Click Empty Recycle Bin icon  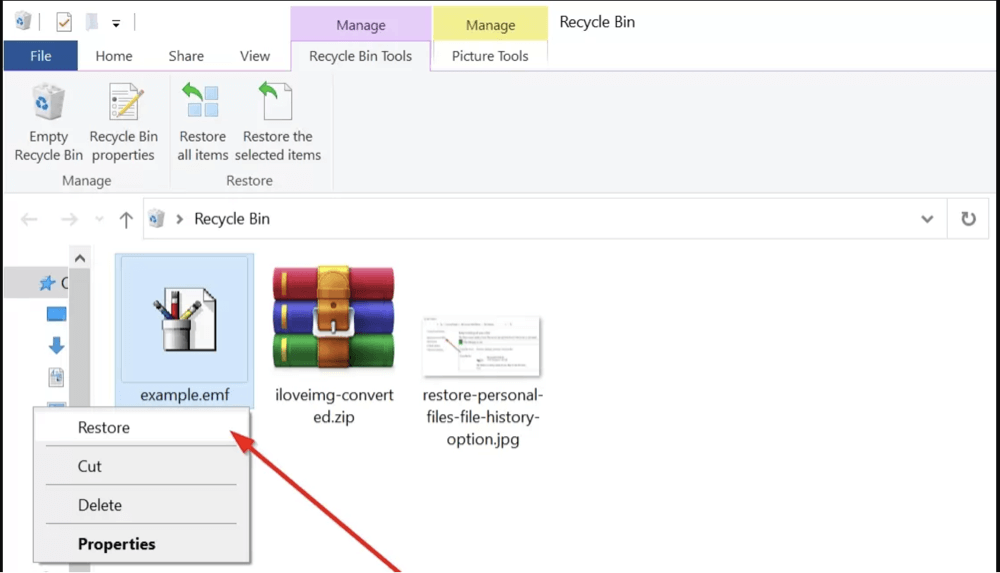[48, 102]
